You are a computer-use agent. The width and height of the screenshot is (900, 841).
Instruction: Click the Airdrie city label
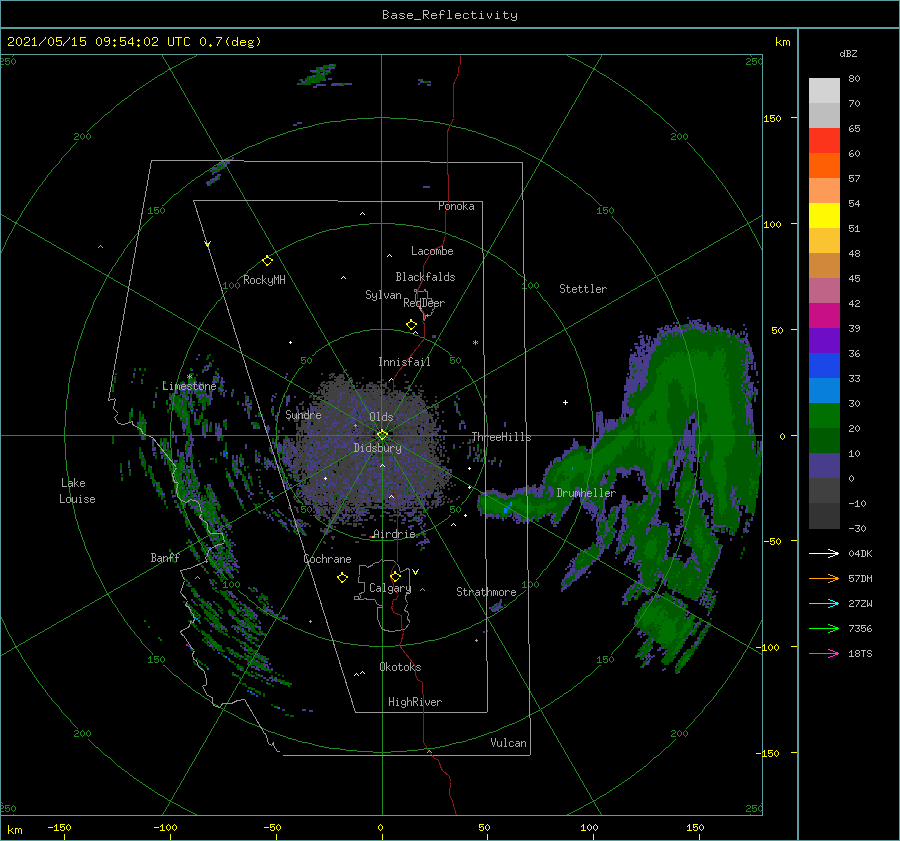(x=394, y=534)
